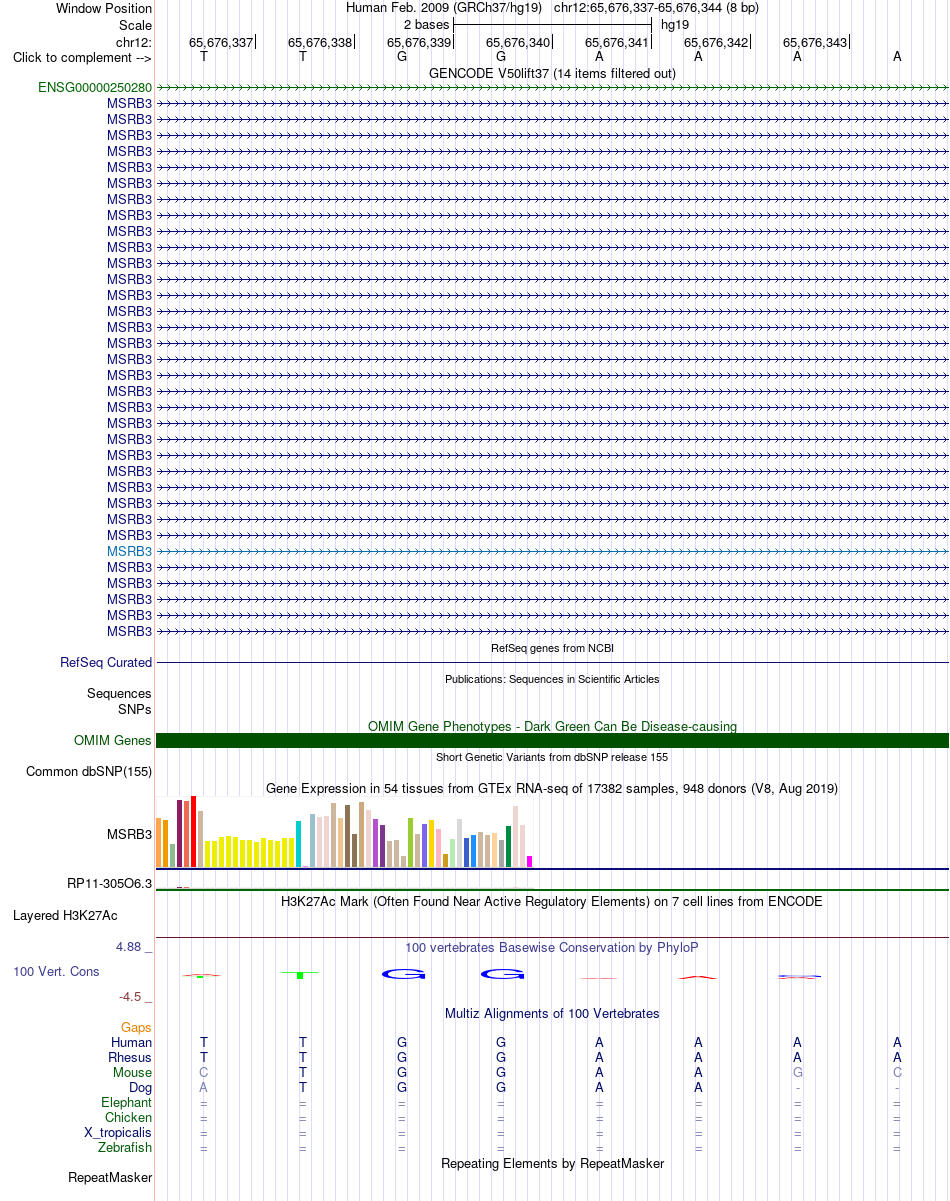The width and height of the screenshot is (950, 1201).
Task: Click 'Short Genetic Variants from dbSNP' title
Action: coord(552,757)
